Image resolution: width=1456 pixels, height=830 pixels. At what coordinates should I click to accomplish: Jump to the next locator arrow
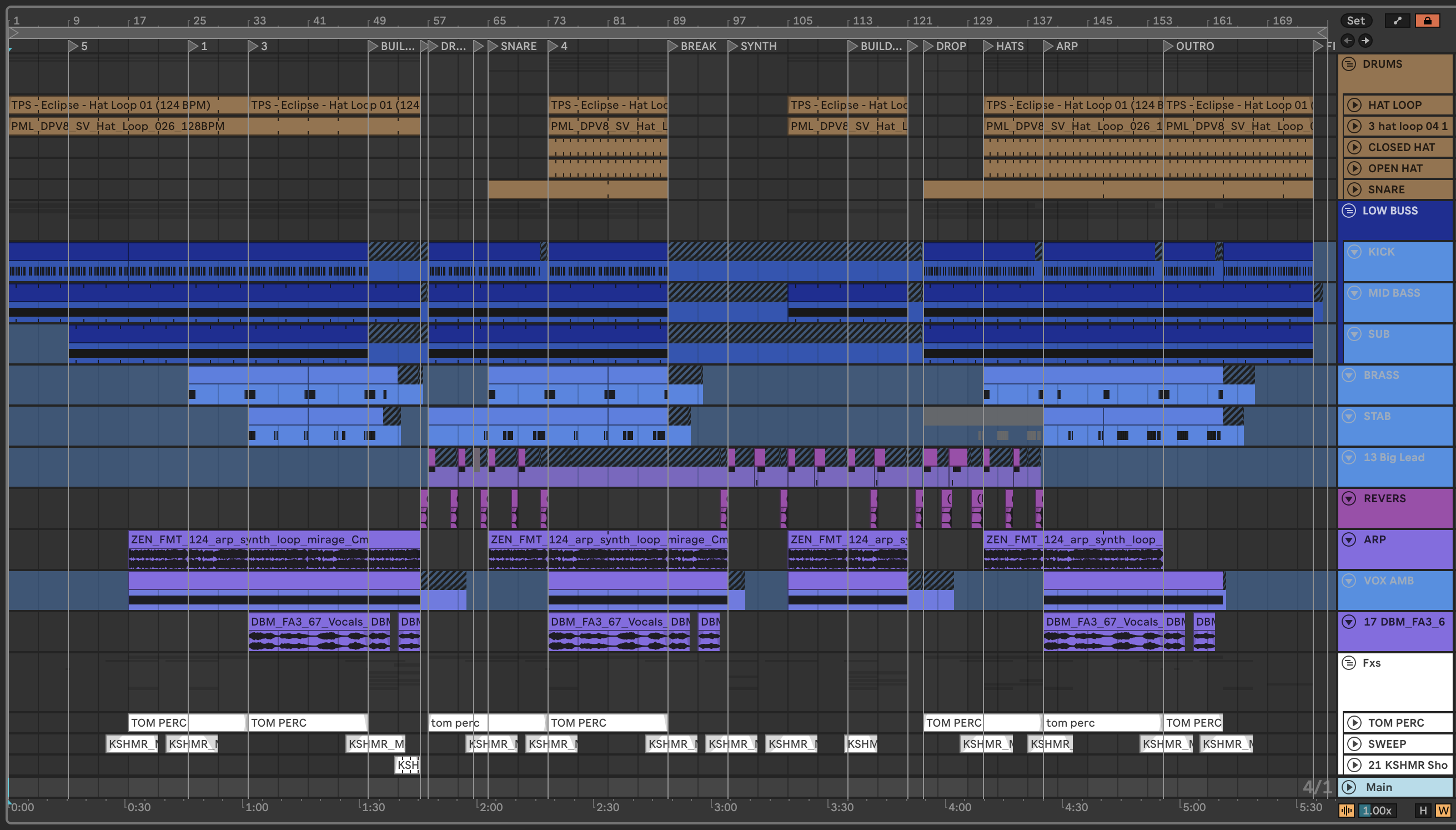coord(1365,41)
